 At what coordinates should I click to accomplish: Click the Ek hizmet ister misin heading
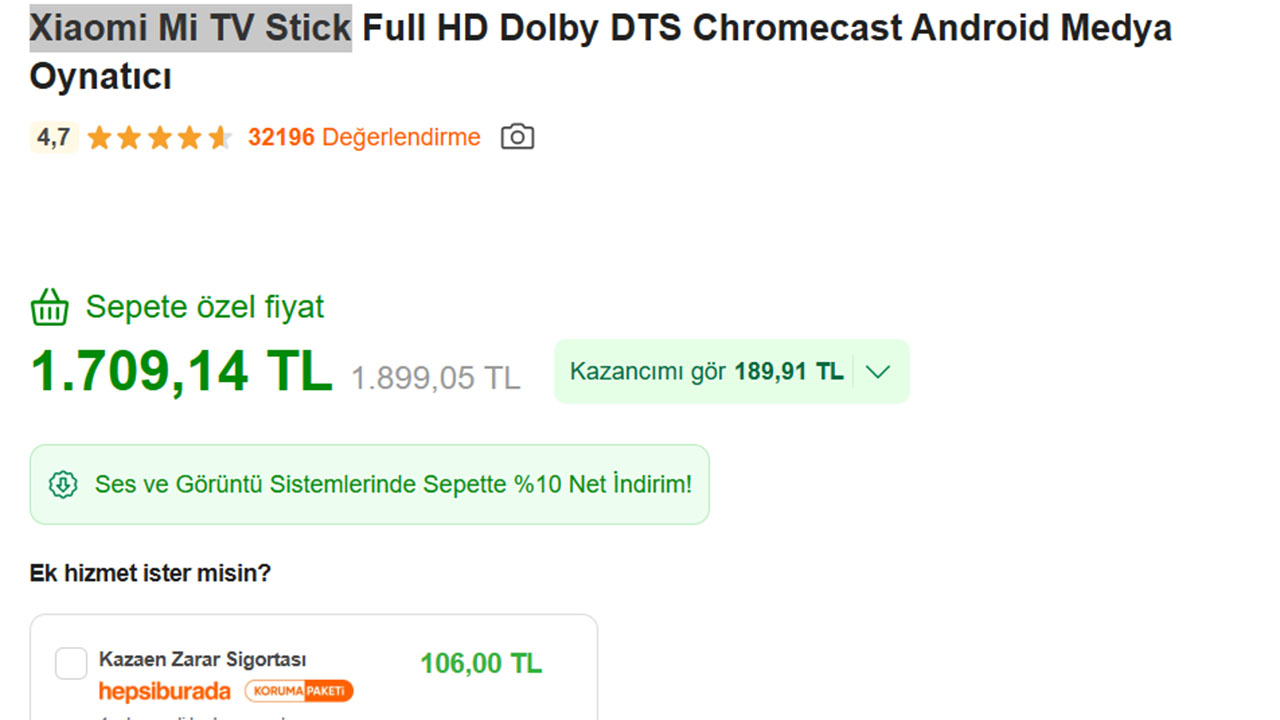150,573
